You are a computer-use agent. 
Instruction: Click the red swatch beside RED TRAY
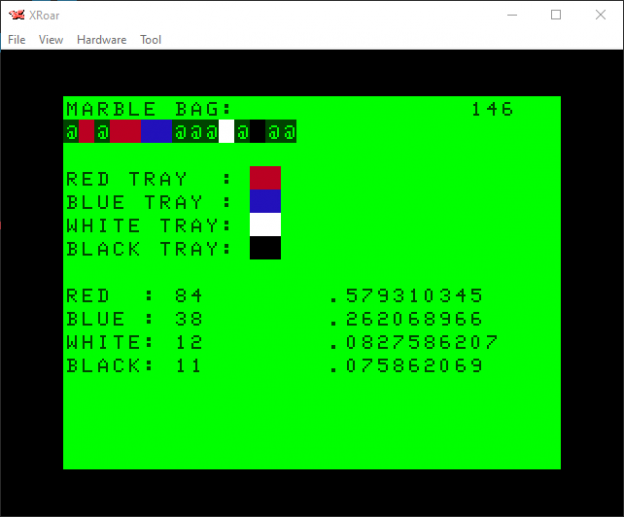pyautogui.click(x=265, y=178)
